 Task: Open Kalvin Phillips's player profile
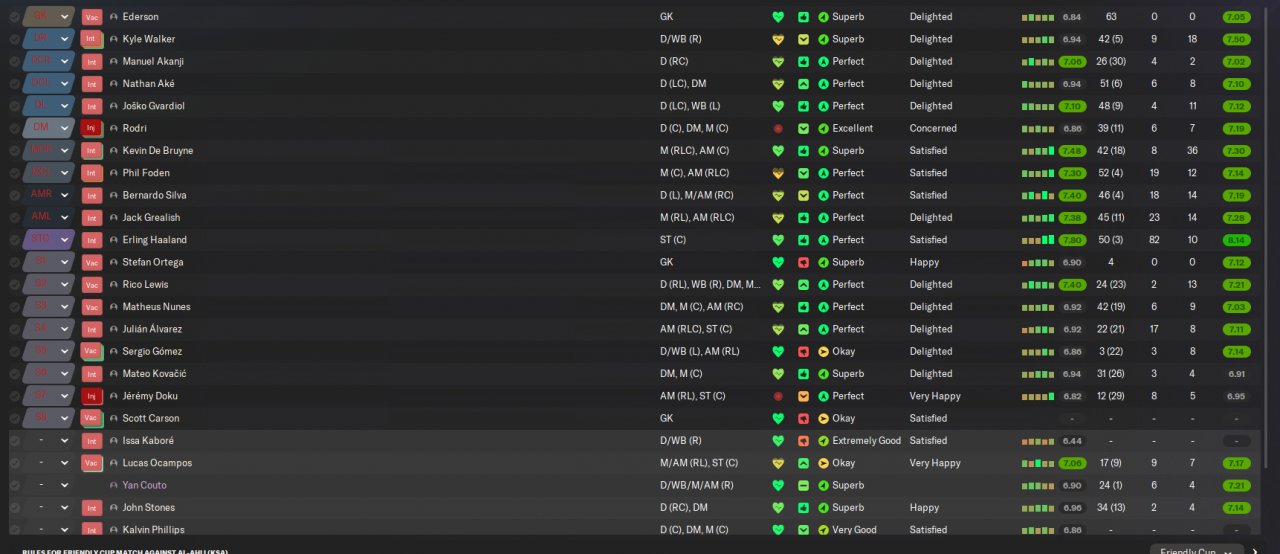(x=153, y=530)
